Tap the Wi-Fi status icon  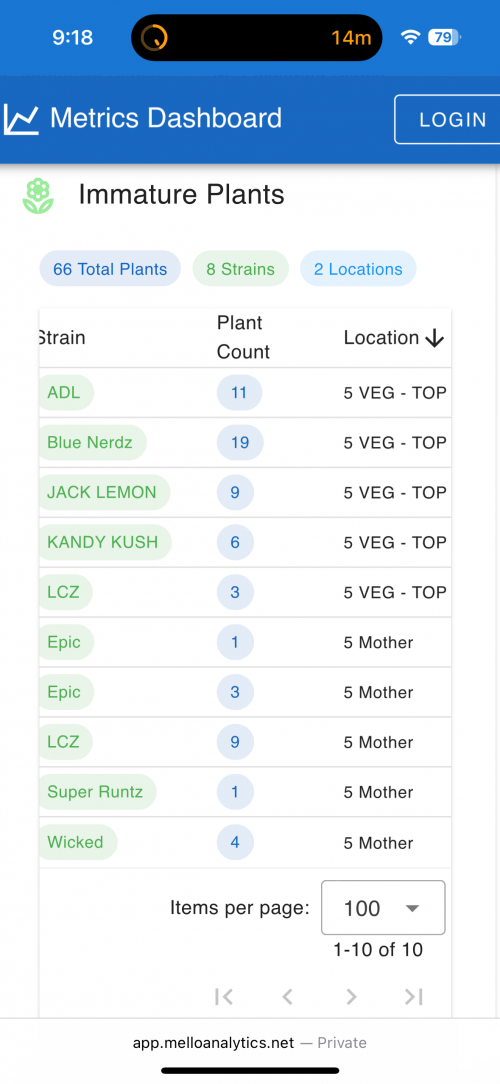(410, 37)
